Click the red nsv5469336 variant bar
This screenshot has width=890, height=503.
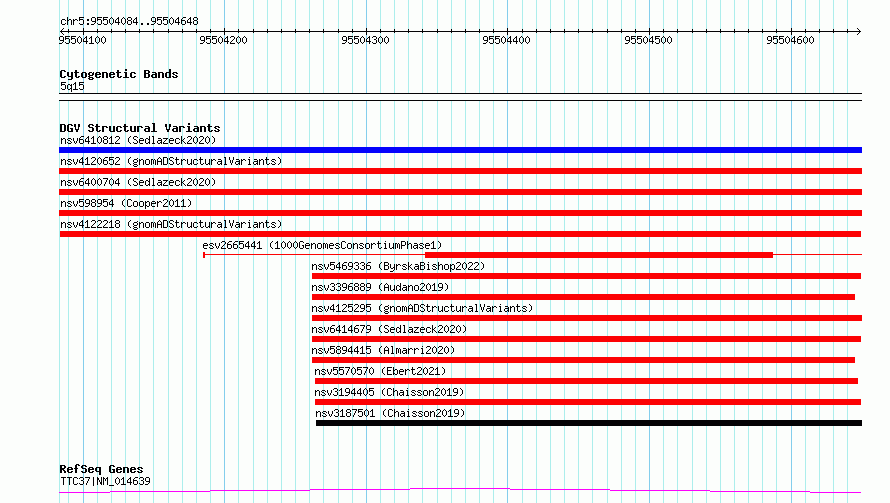pyautogui.click(x=586, y=276)
